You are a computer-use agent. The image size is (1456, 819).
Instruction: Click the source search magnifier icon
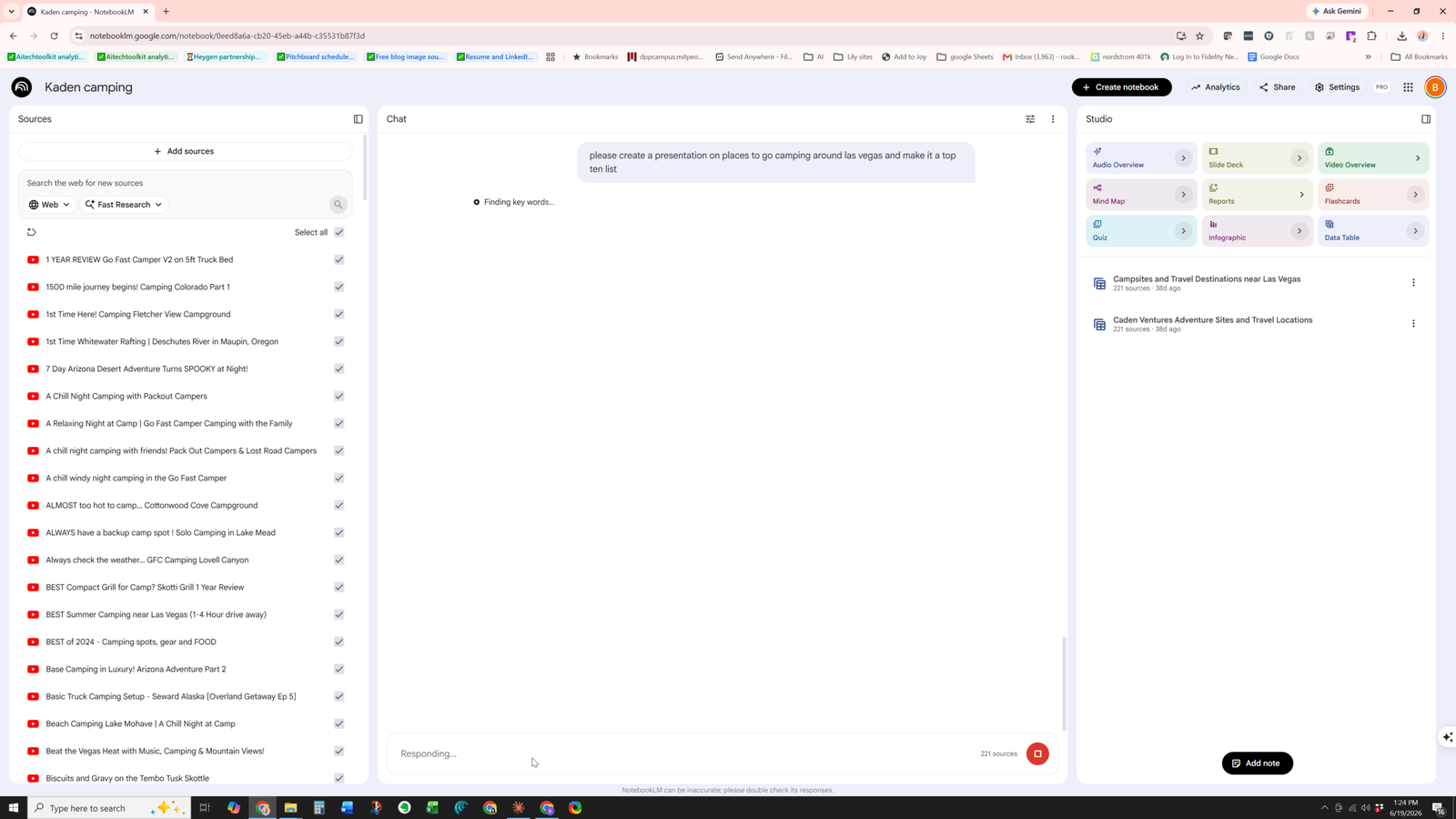(338, 205)
